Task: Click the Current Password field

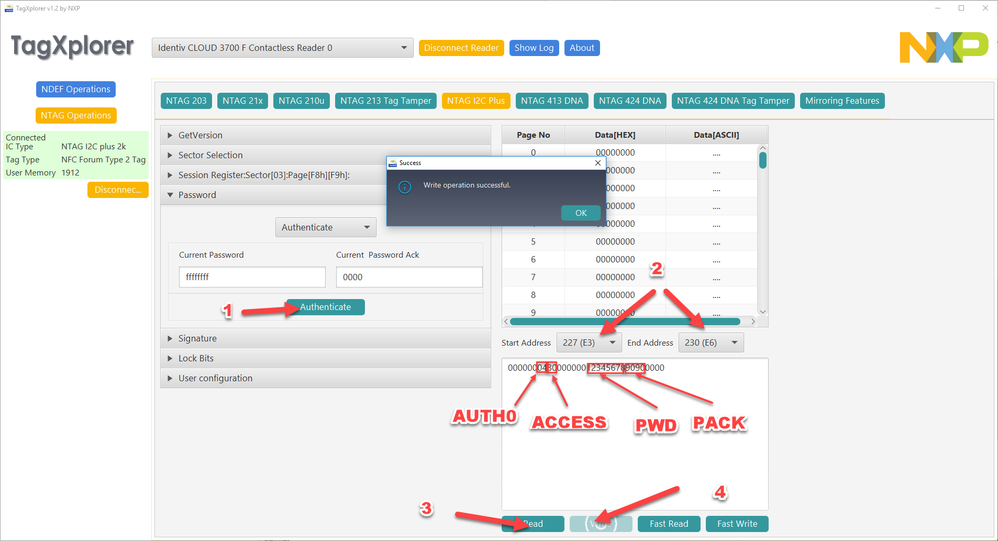Action: tap(252, 277)
